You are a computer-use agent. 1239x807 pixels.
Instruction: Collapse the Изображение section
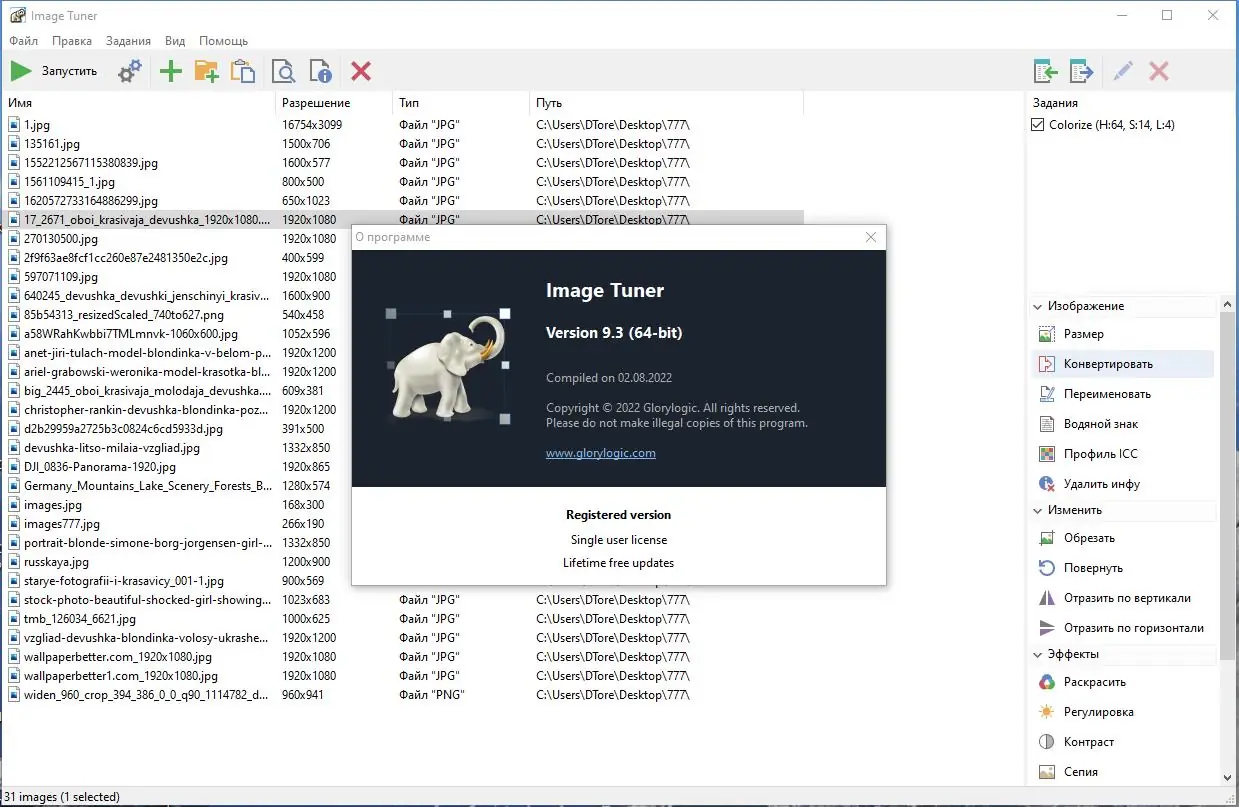click(x=1037, y=306)
